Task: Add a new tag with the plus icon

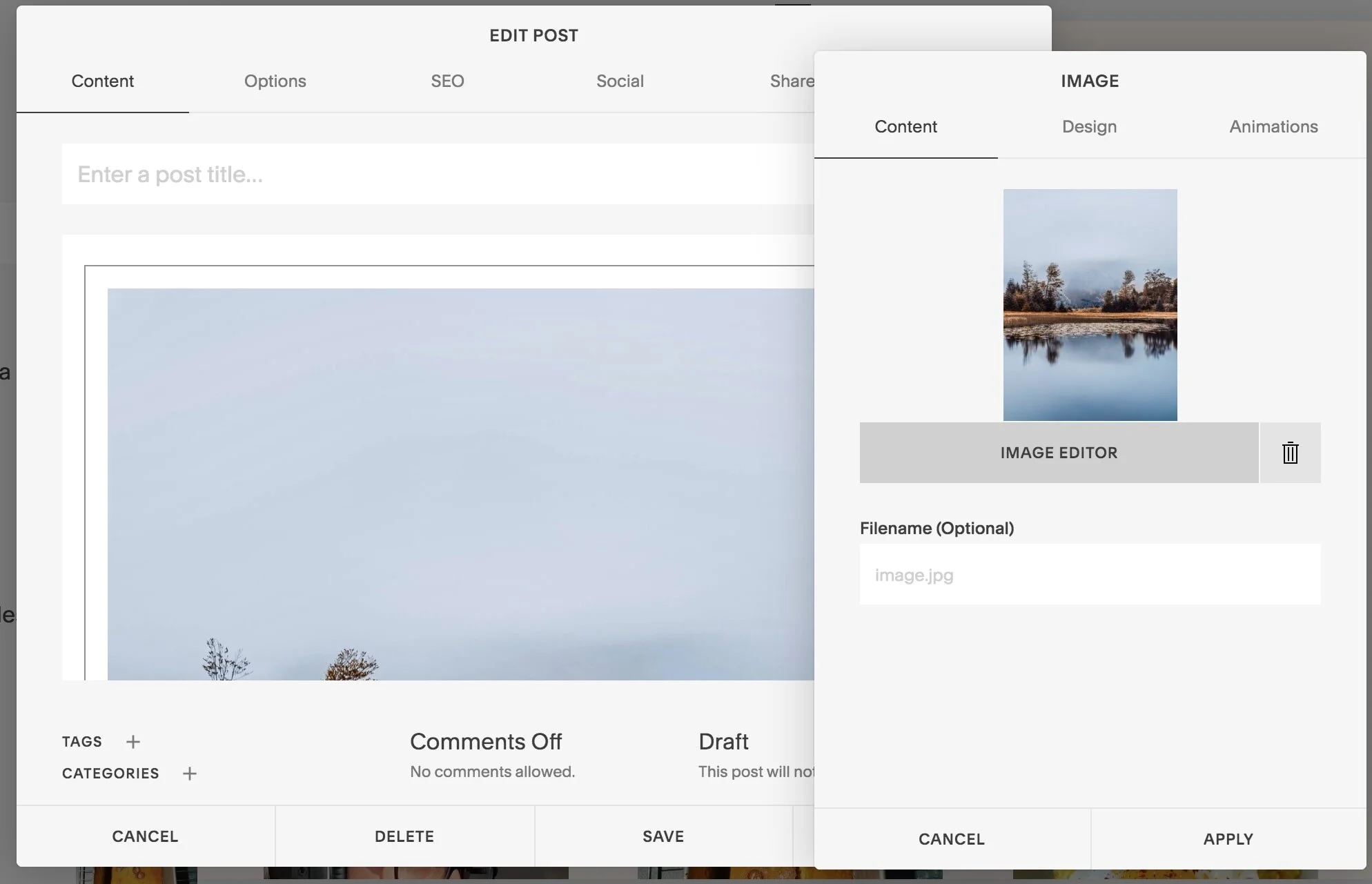Action: click(133, 742)
